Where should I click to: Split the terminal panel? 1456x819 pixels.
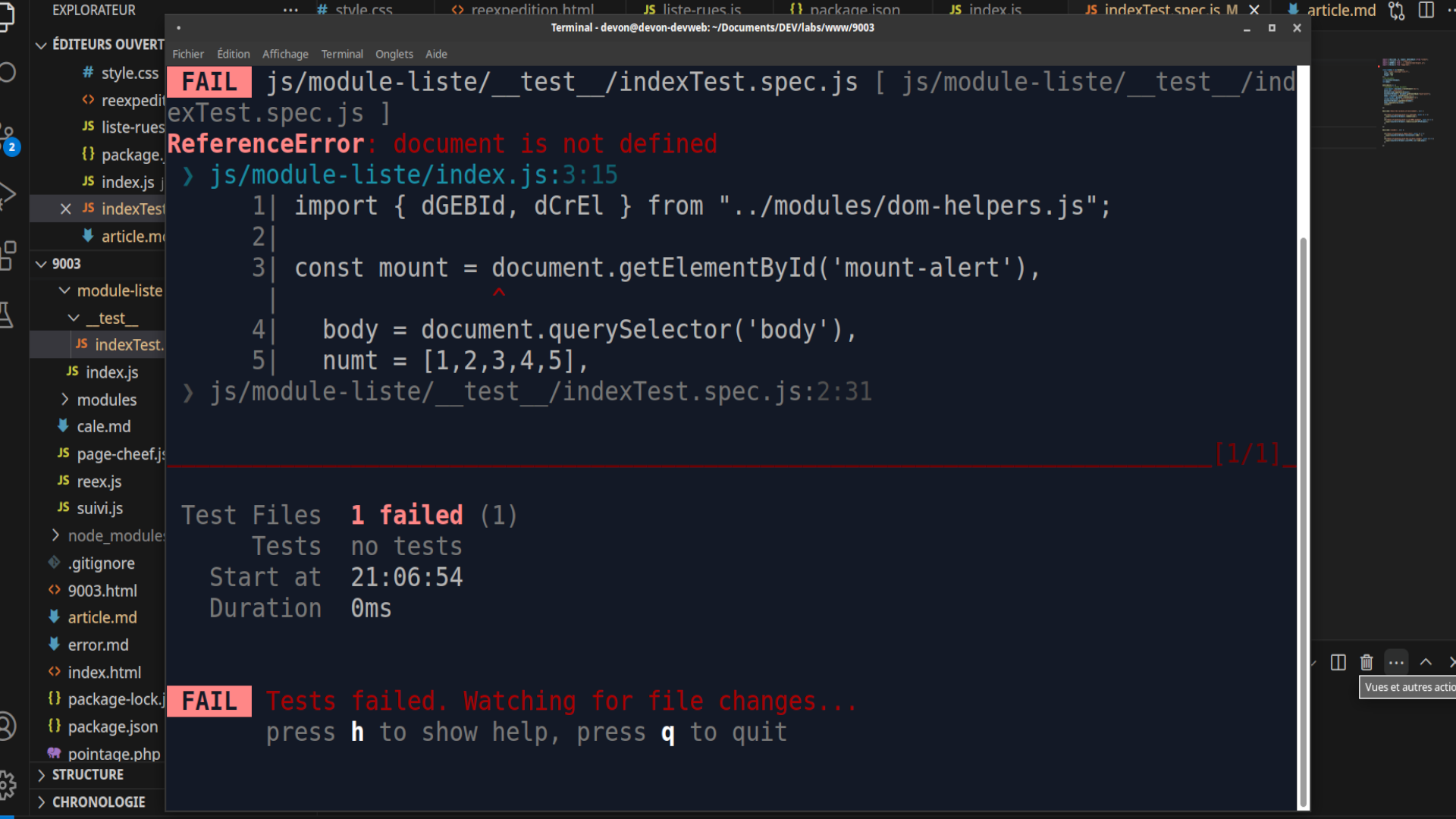[x=1338, y=663]
